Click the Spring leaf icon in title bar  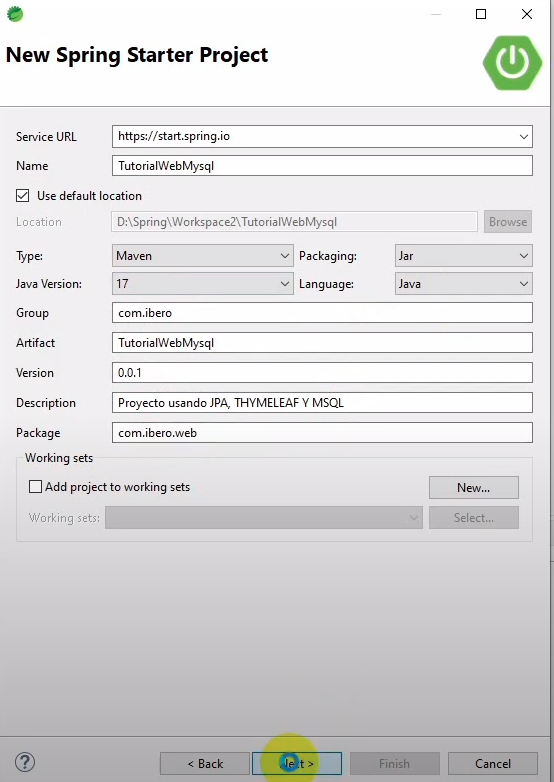pyautogui.click(x=15, y=14)
